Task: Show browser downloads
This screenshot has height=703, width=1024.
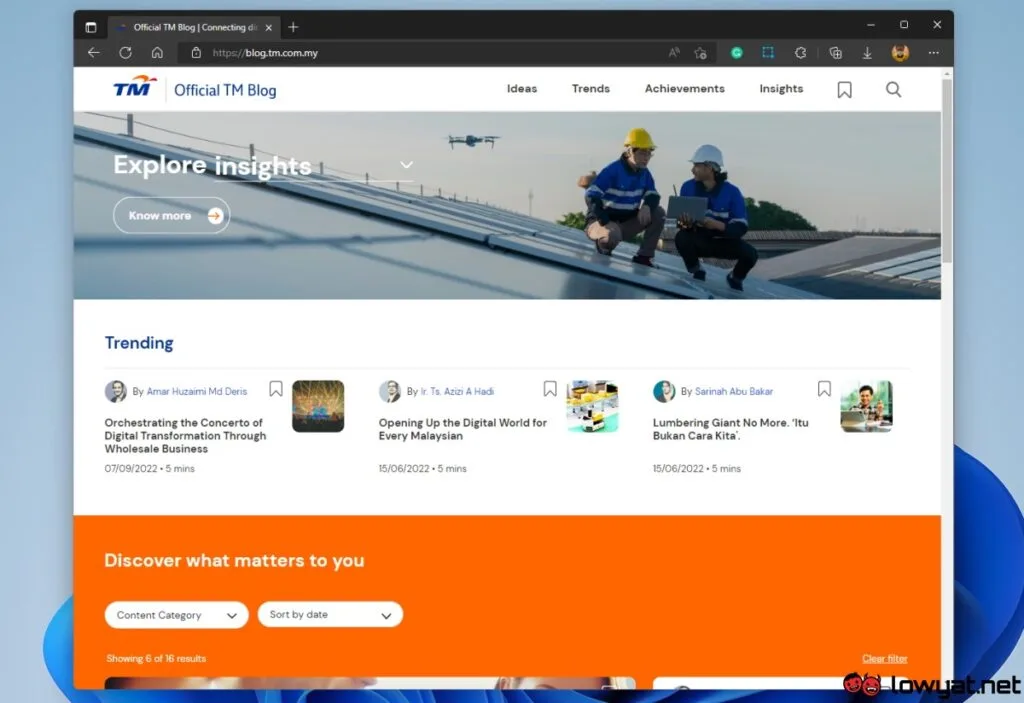Action: (867, 53)
